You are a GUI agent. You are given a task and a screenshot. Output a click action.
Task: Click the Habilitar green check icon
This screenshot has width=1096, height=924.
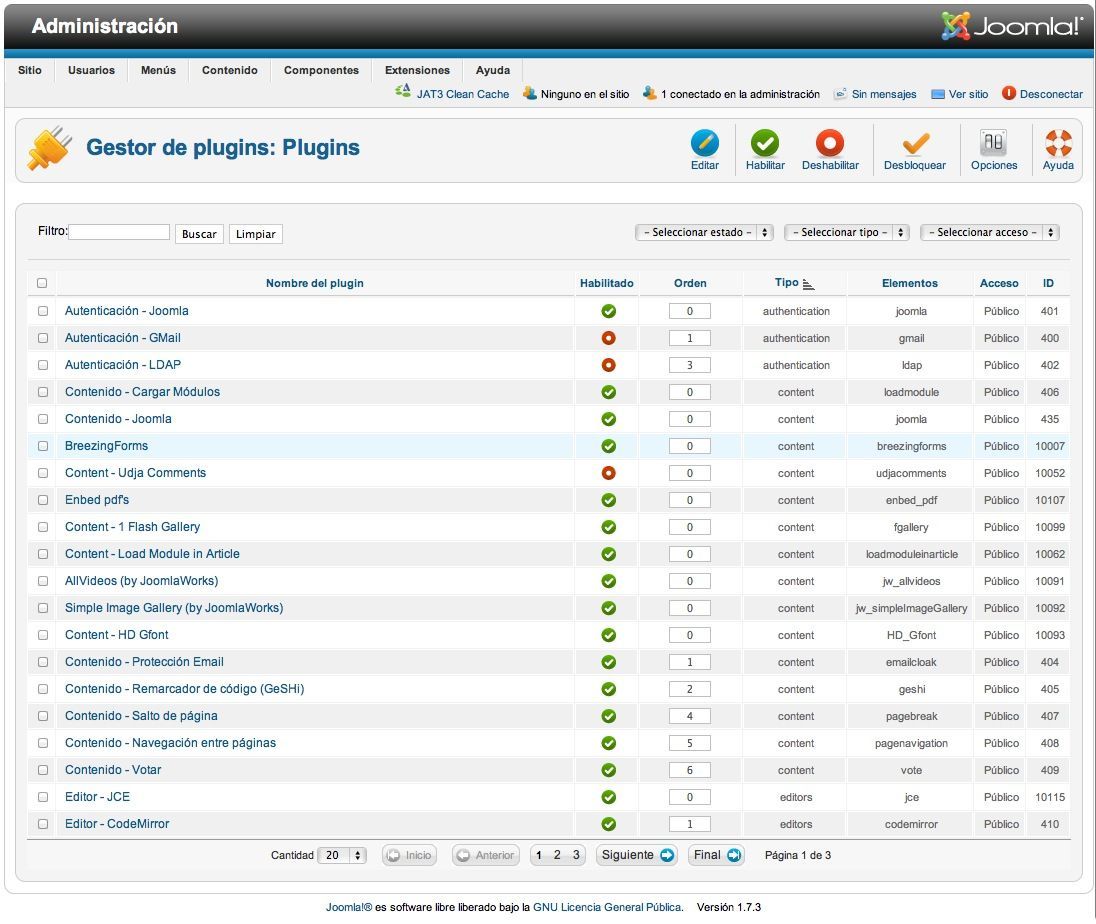click(x=765, y=143)
